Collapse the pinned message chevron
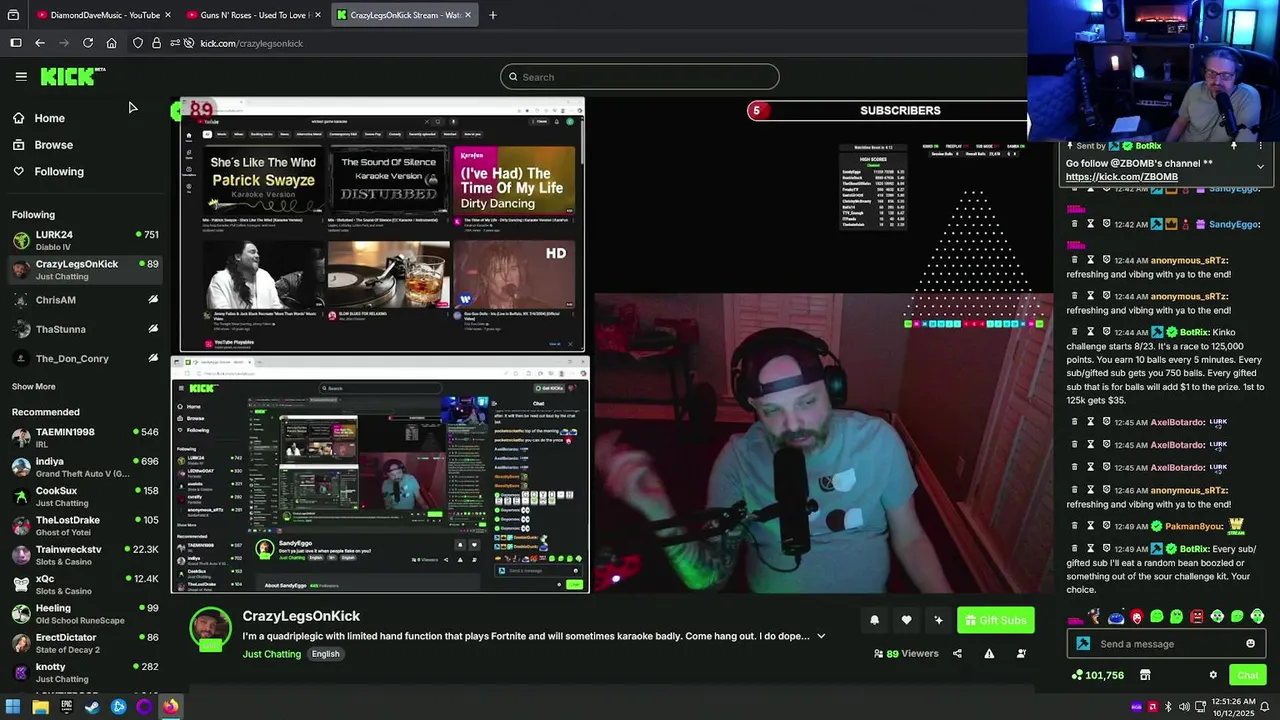Viewport: 1280px width, 720px height. tap(1260, 167)
